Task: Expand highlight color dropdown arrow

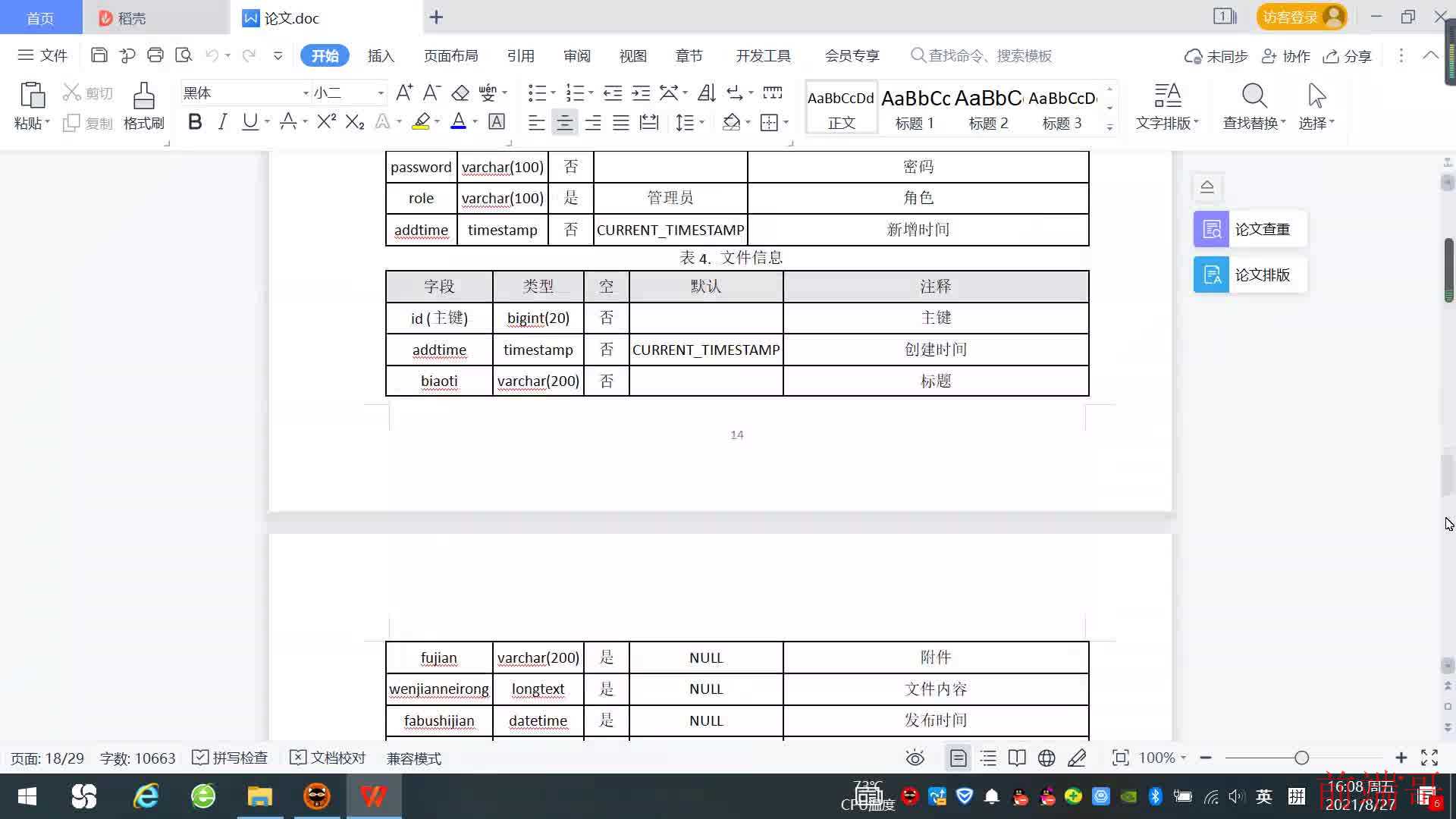Action: click(x=438, y=121)
